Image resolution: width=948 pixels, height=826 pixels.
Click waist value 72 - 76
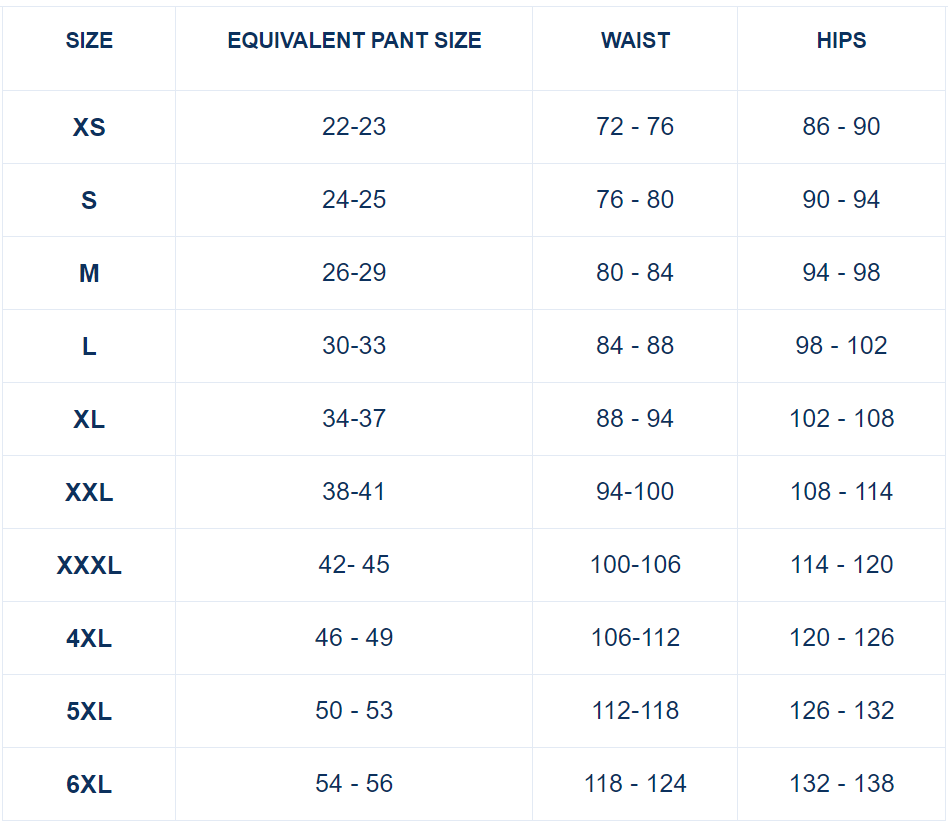tap(635, 126)
